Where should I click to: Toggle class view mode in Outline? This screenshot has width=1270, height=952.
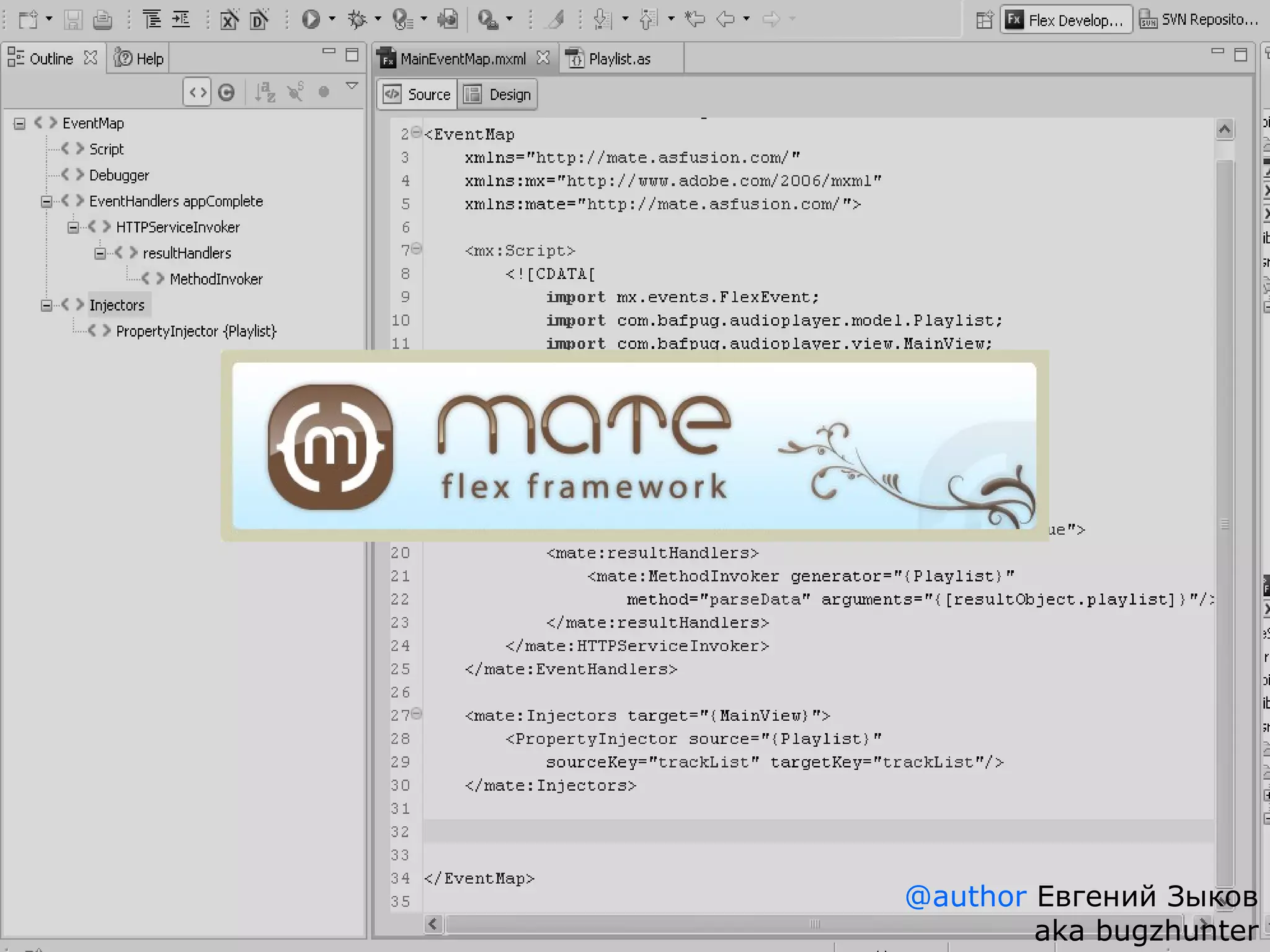pos(227,93)
